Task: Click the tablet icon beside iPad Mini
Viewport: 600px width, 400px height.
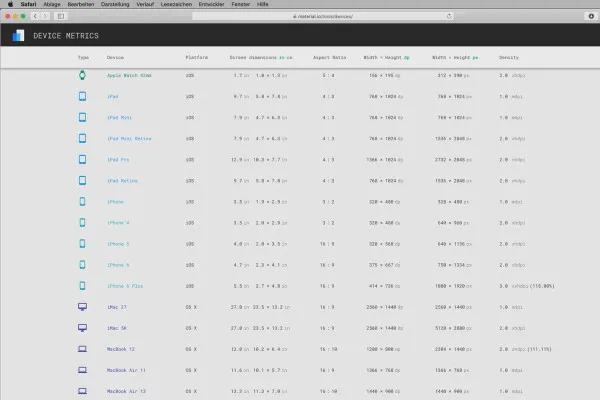Action: 82,117
